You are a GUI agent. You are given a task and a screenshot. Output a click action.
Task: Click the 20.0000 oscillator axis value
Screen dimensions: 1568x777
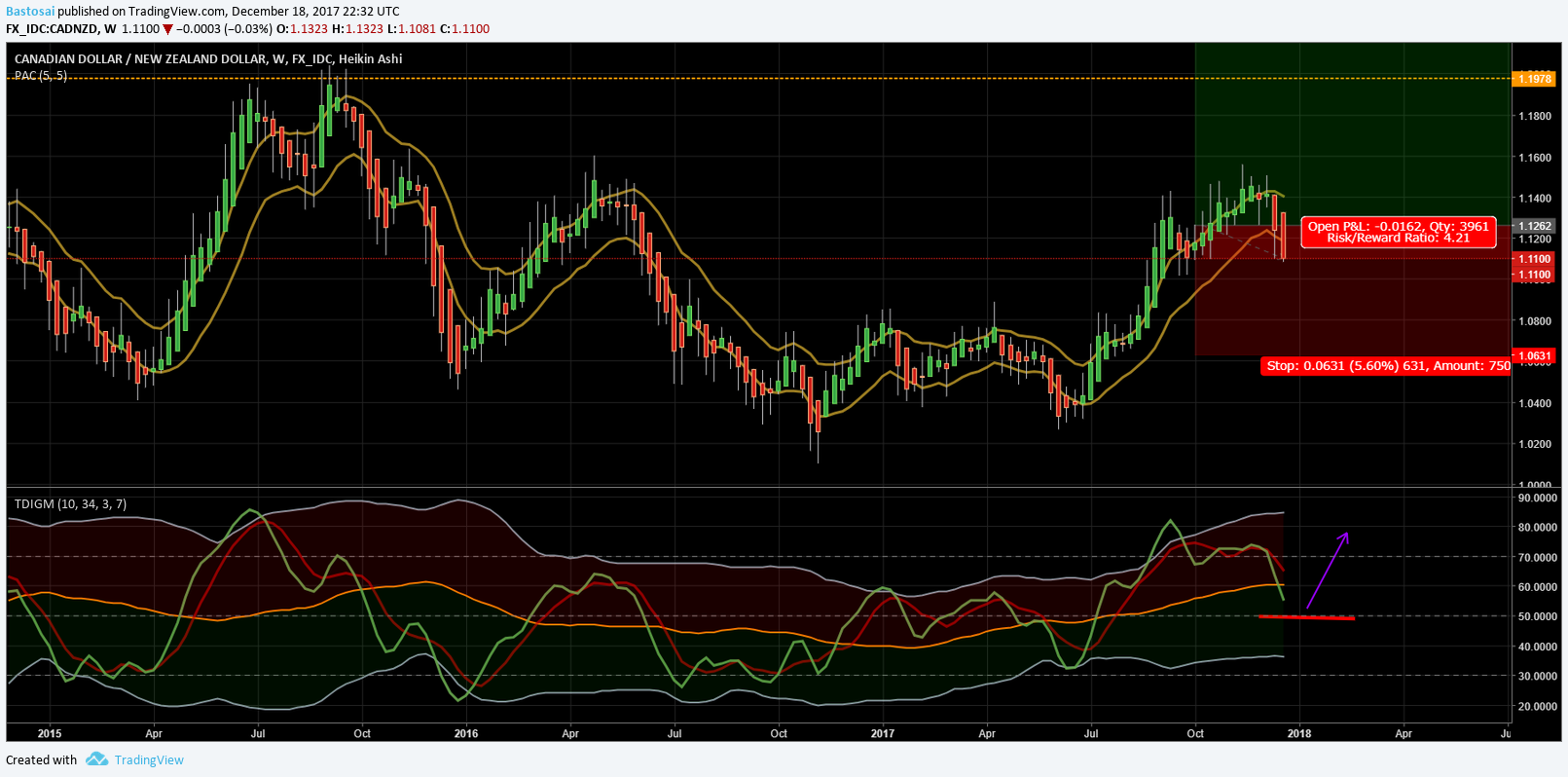coord(1538,706)
